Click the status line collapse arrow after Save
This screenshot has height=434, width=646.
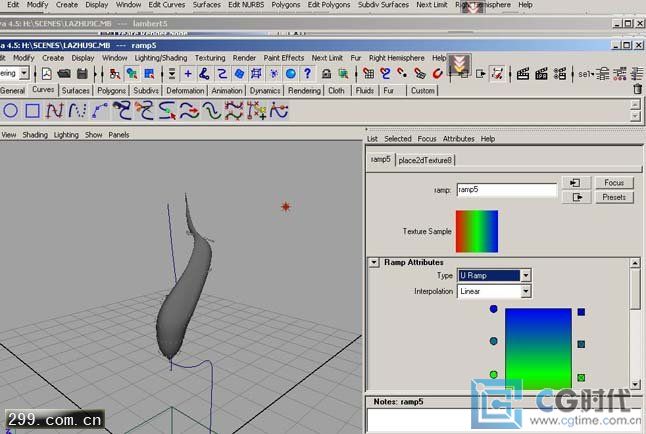pos(96,74)
